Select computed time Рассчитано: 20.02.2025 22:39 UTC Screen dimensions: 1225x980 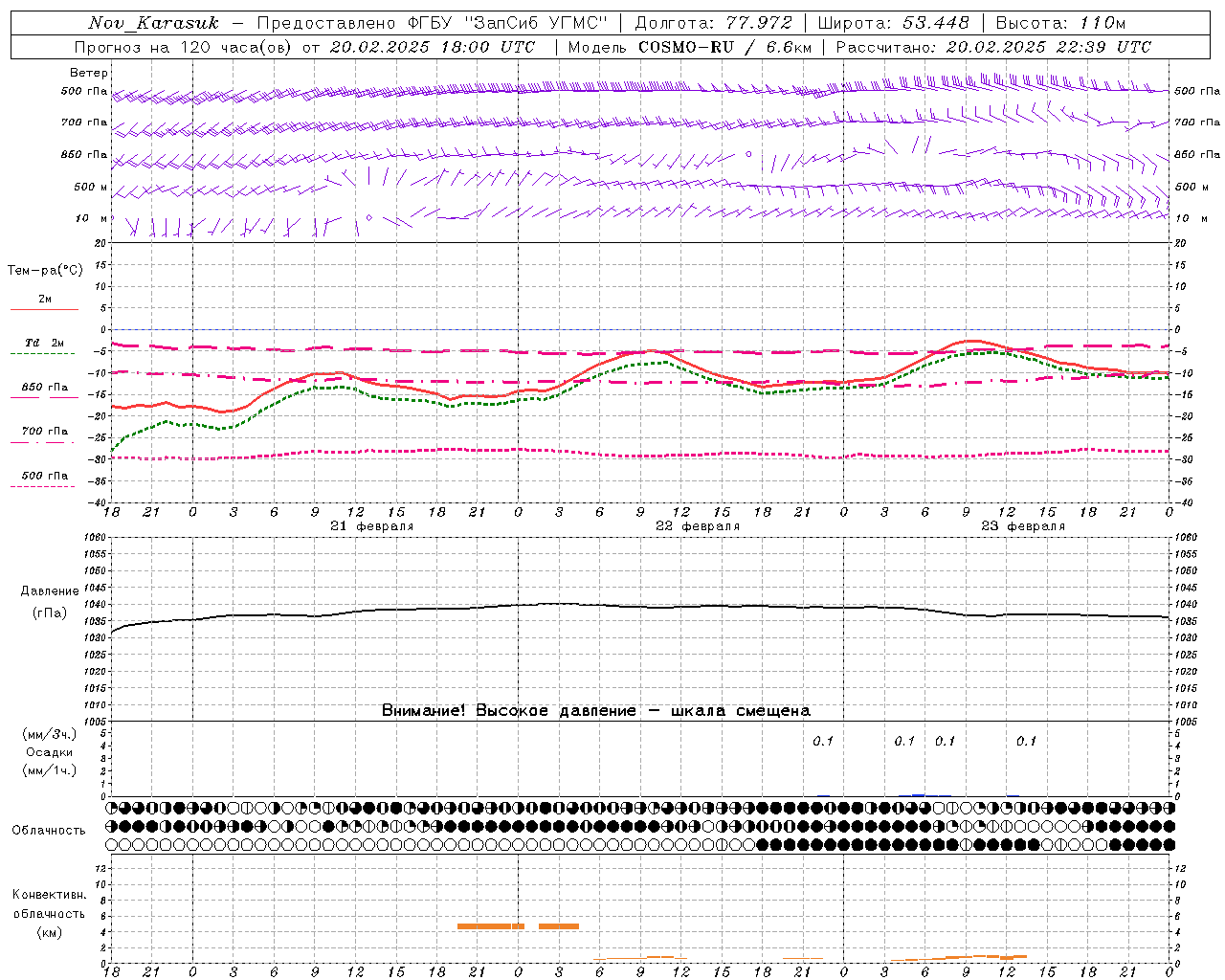click(x=993, y=47)
